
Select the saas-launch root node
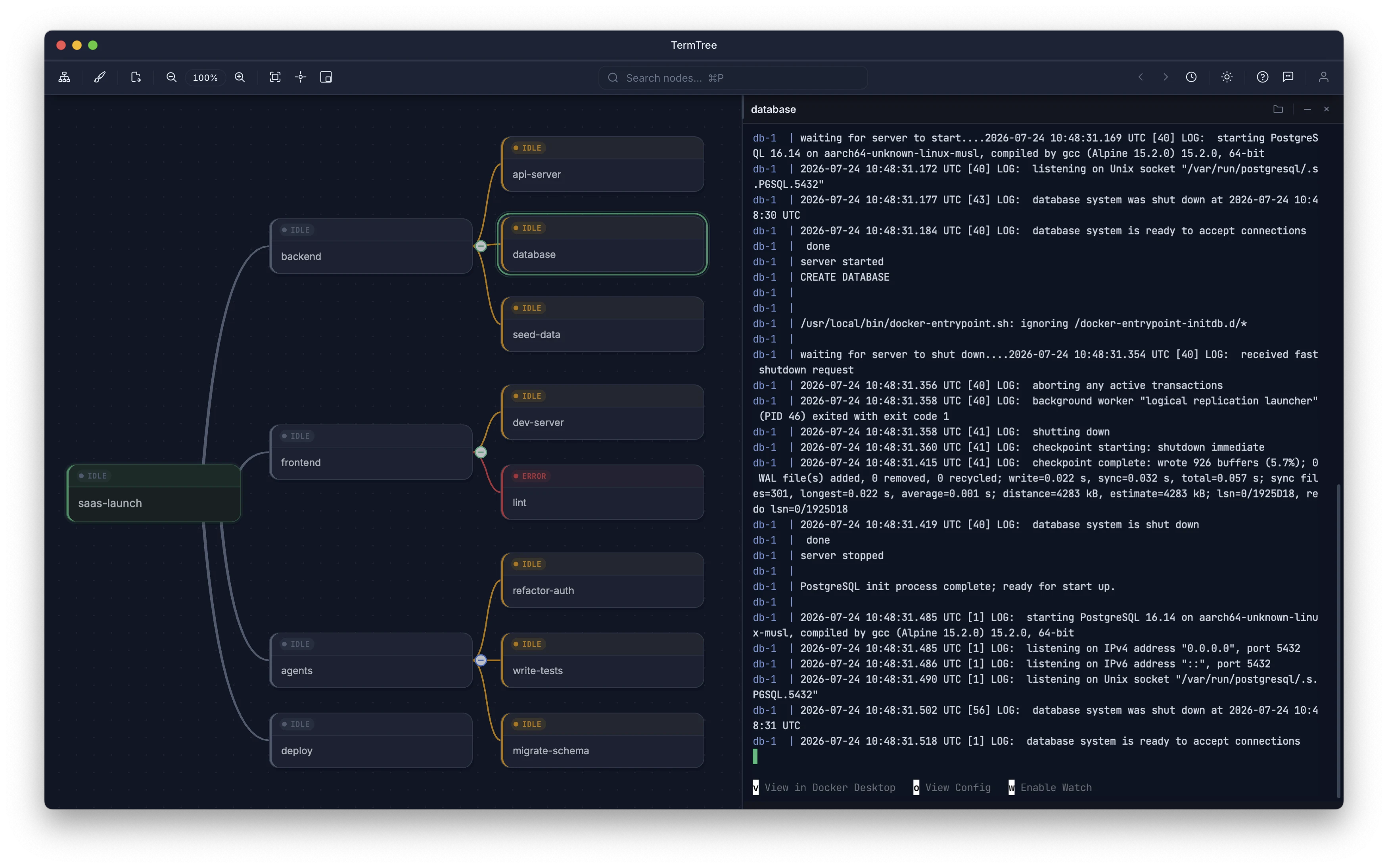pyautogui.click(x=154, y=493)
